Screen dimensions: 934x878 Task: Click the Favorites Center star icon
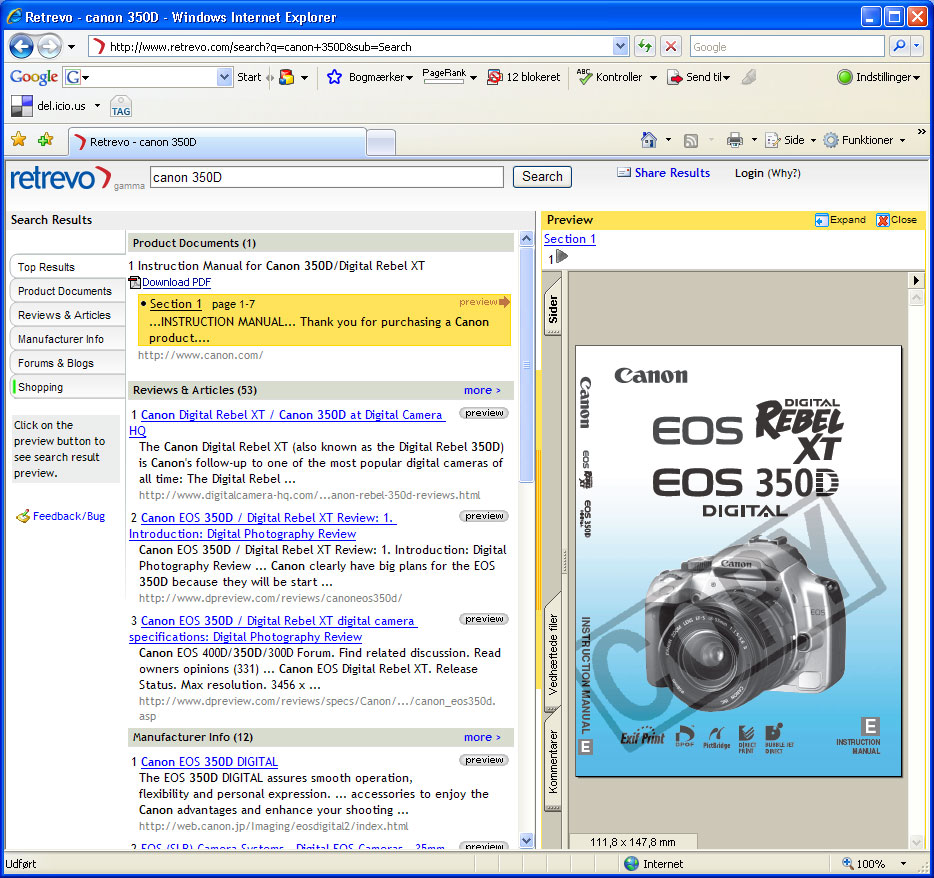coord(18,140)
